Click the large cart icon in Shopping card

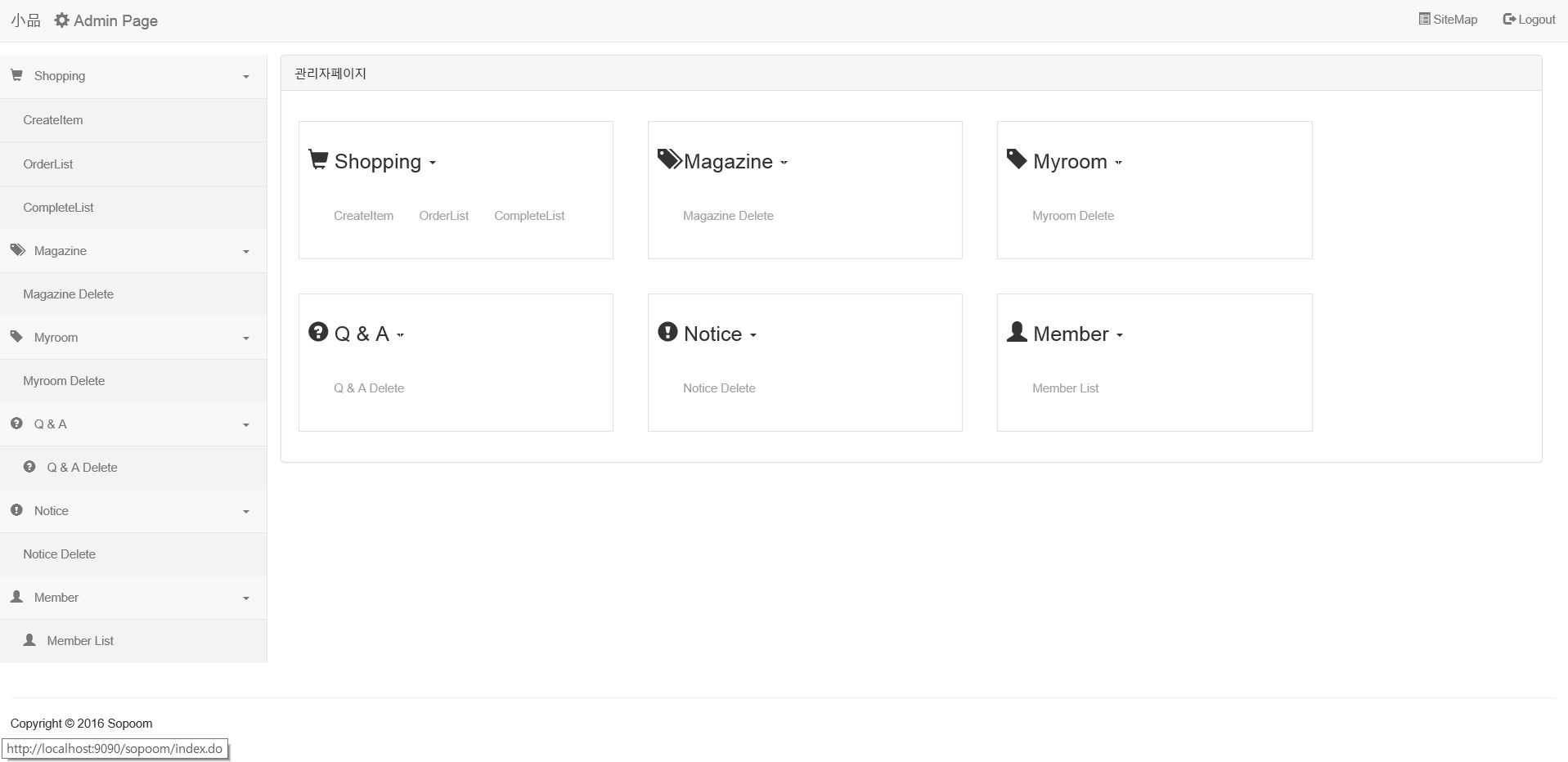318,159
